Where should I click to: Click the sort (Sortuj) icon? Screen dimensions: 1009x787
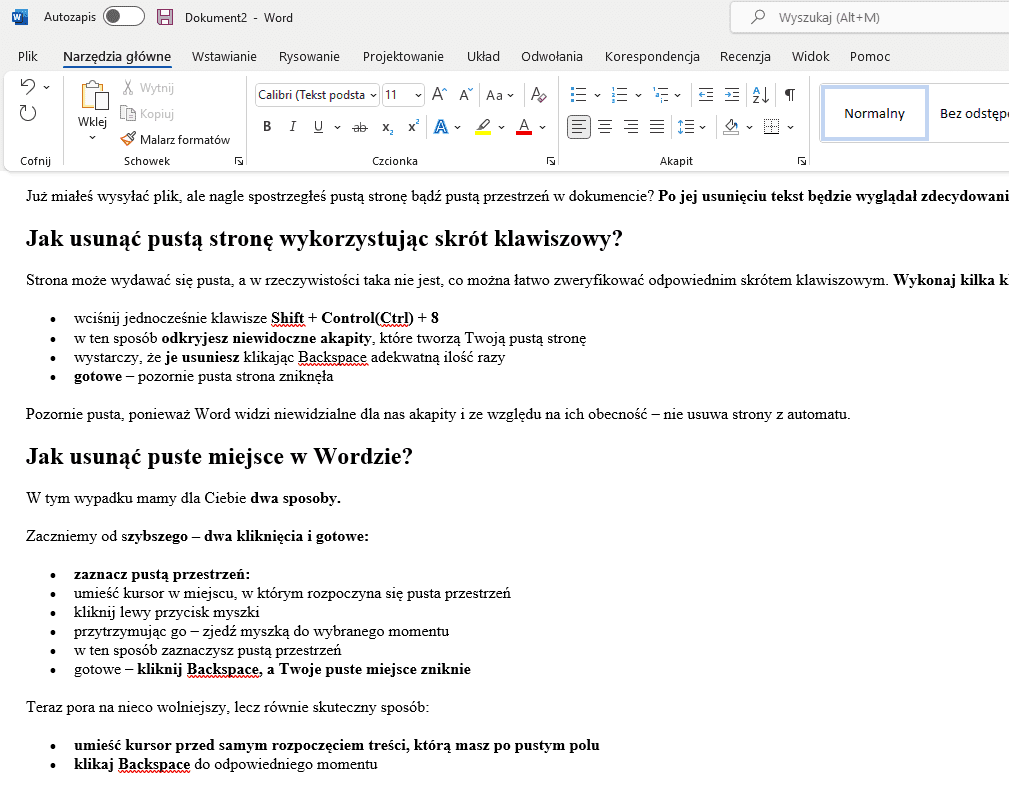[760, 94]
